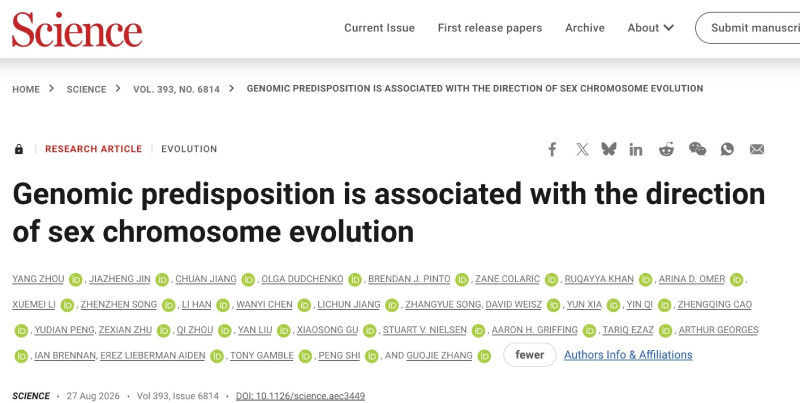
Task: Share article on Bluesky
Action: pos(609,149)
